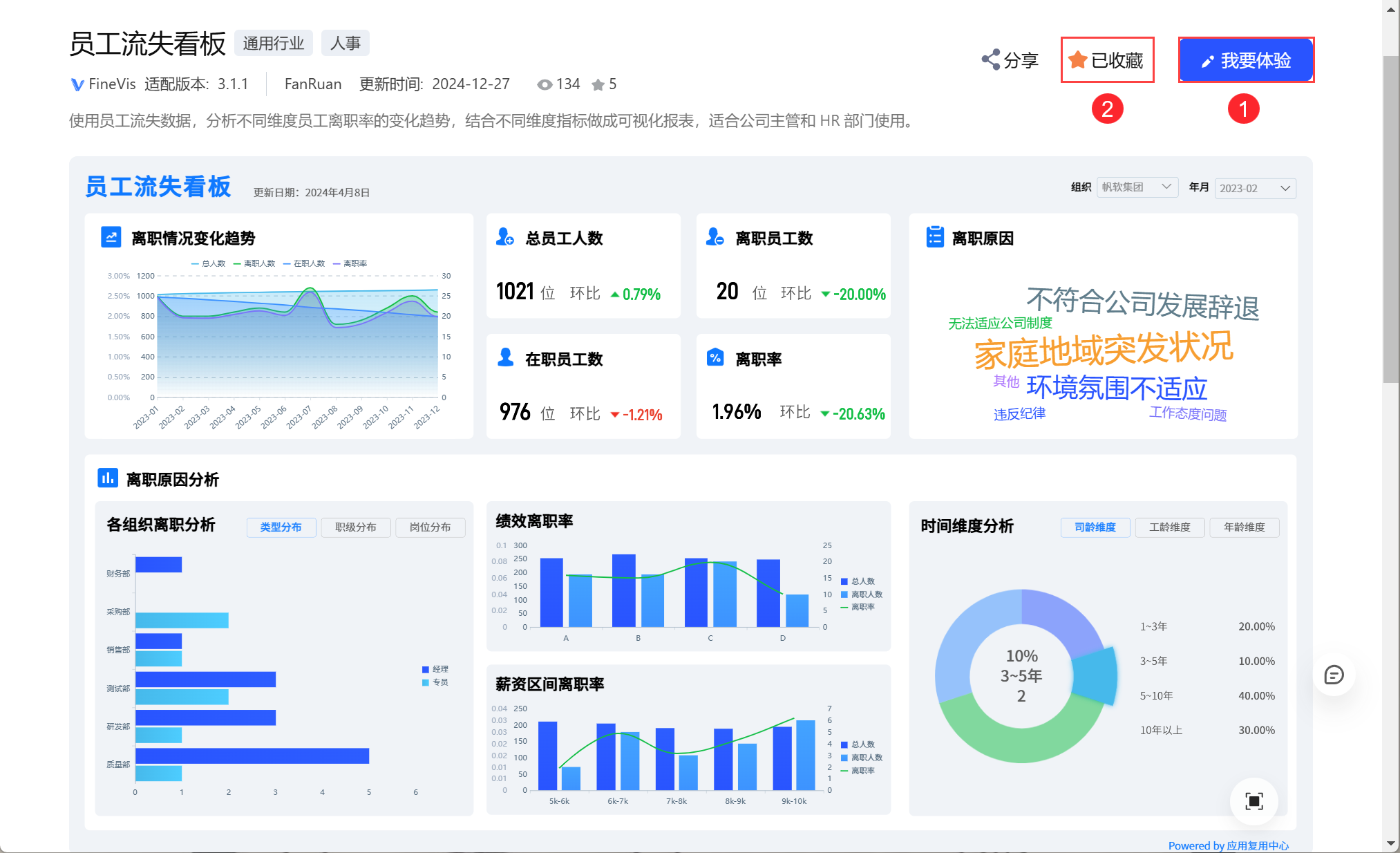The width and height of the screenshot is (1400, 853).
Task: Click the trend chart icon by 离职情况变化趋势
Action: click(x=111, y=237)
